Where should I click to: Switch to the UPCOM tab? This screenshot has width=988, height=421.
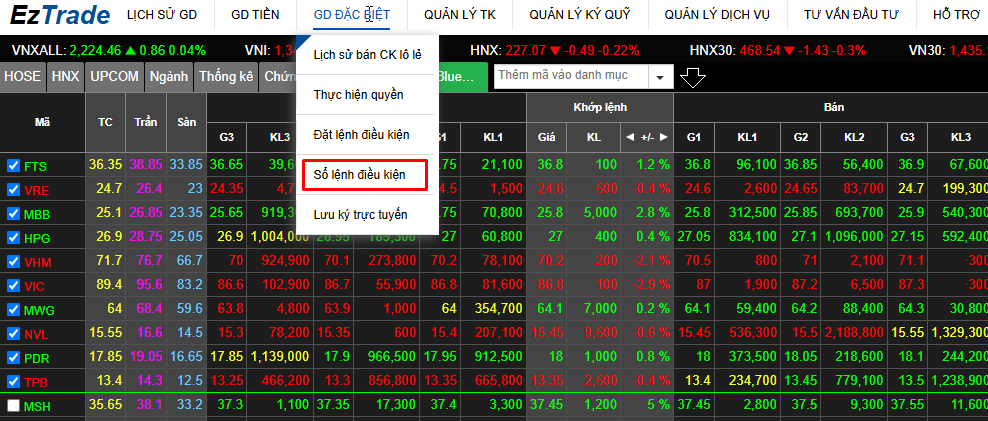(x=115, y=77)
